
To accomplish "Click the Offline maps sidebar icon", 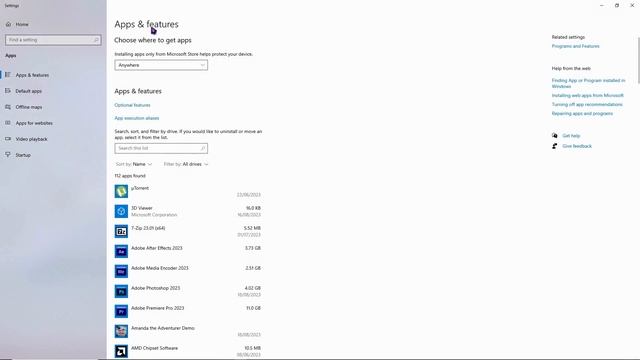I will pyautogui.click(x=8, y=107).
